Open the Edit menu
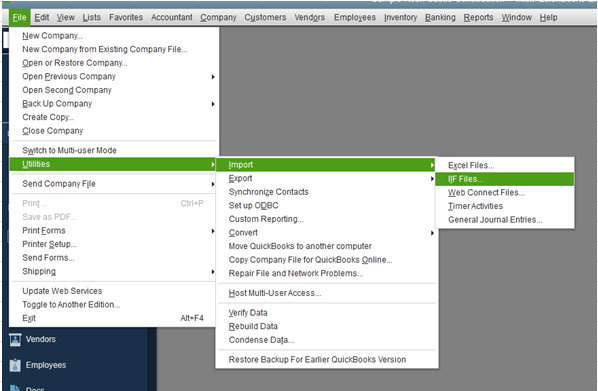 point(42,18)
